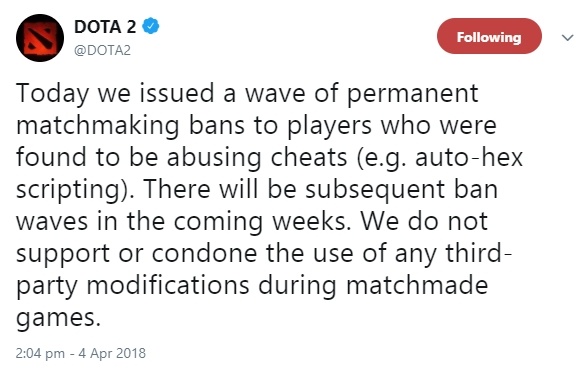Click the word "subsequent" in the tweet
Image resolution: width=584 pixels, height=372 pixels.
pyautogui.click(x=375, y=190)
